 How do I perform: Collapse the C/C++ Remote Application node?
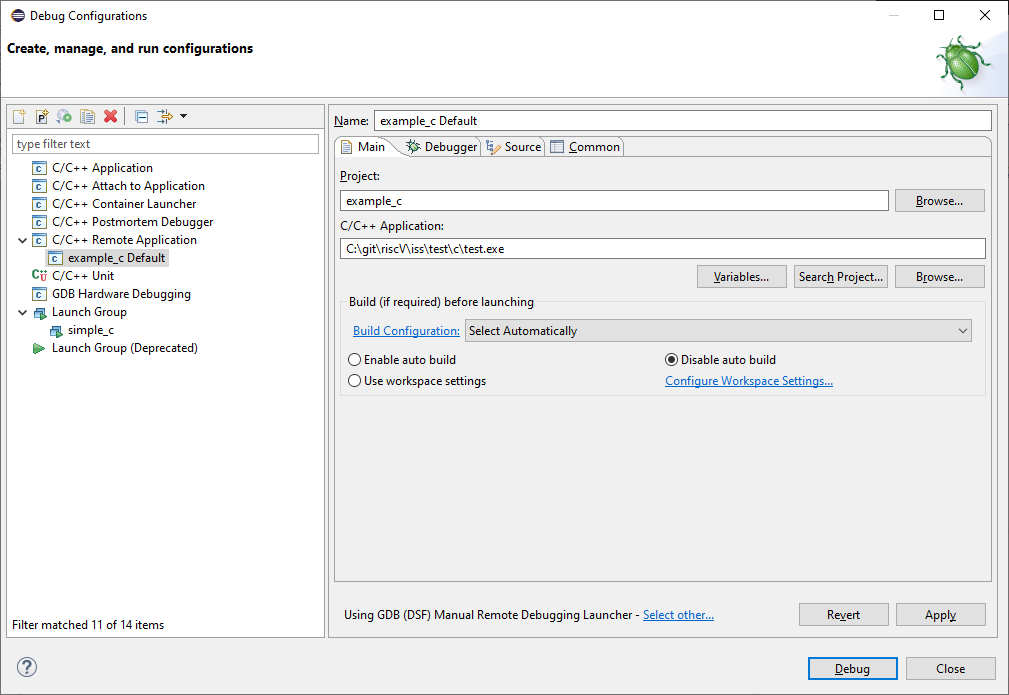coord(23,240)
